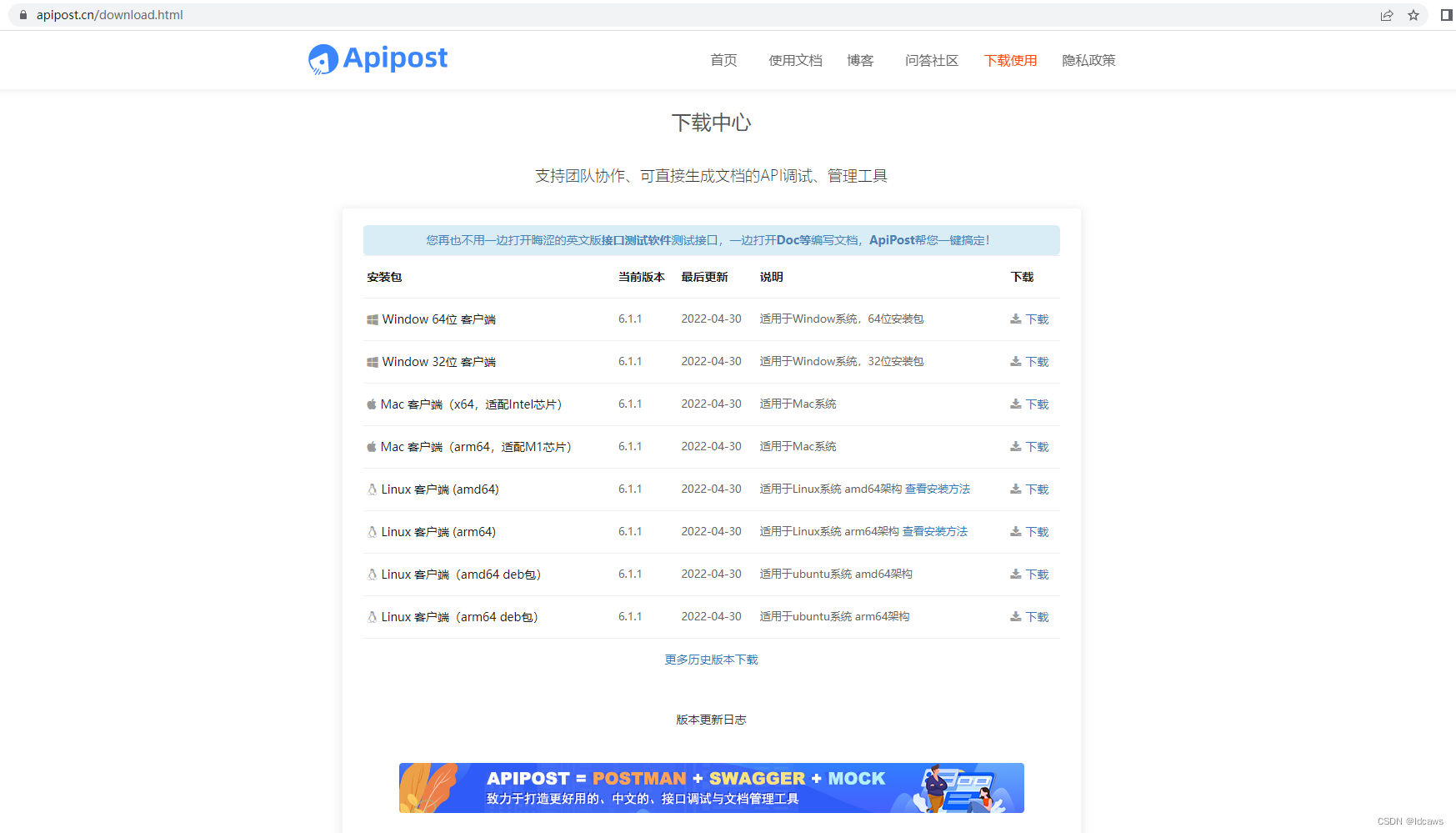Image resolution: width=1456 pixels, height=833 pixels.
Task: Click the download icon for Mac arm64 M1 client
Action: [x=1016, y=446]
